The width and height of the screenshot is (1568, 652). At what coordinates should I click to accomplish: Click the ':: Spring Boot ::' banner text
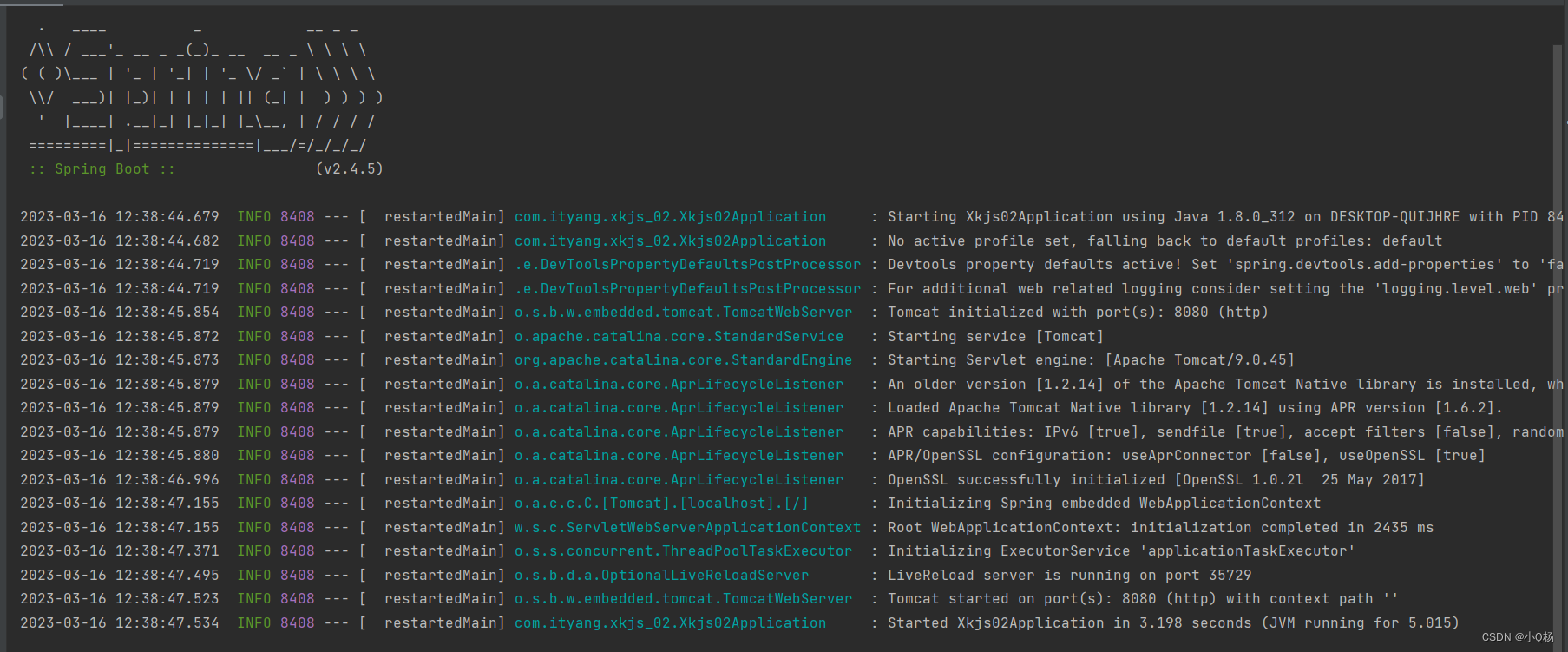point(102,169)
